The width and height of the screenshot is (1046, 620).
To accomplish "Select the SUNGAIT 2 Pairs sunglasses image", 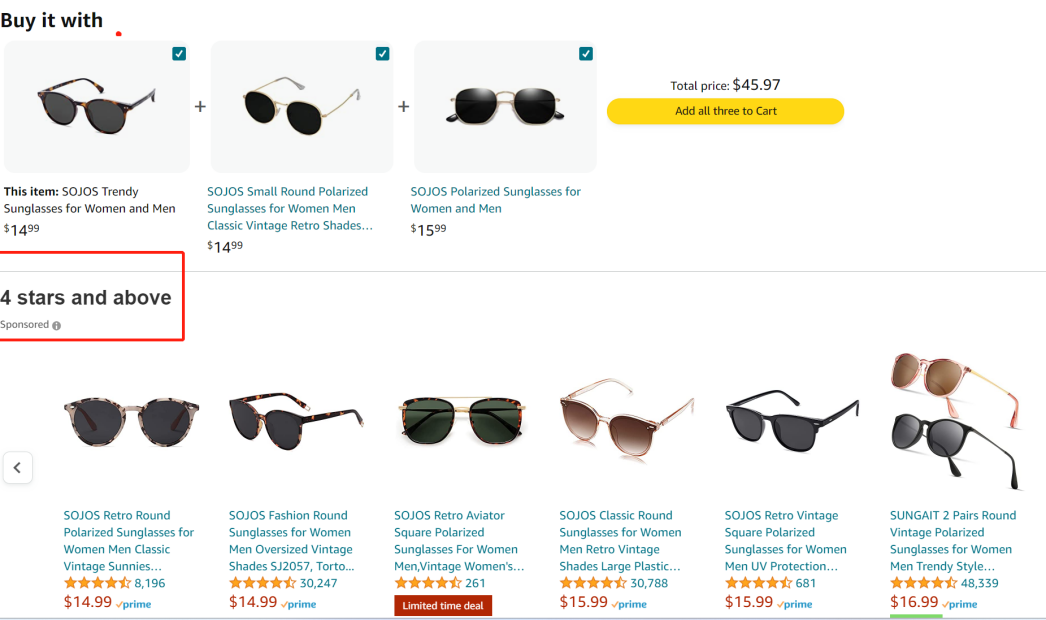I will click(x=955, y=420).
